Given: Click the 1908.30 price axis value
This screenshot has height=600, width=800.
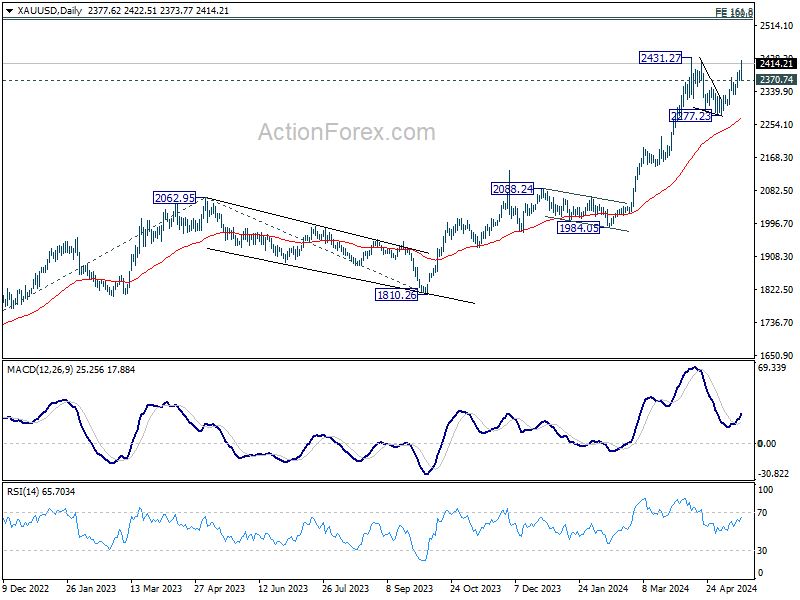Looking at the screenshot, I should pyautogui.click(x=776, y=257).
